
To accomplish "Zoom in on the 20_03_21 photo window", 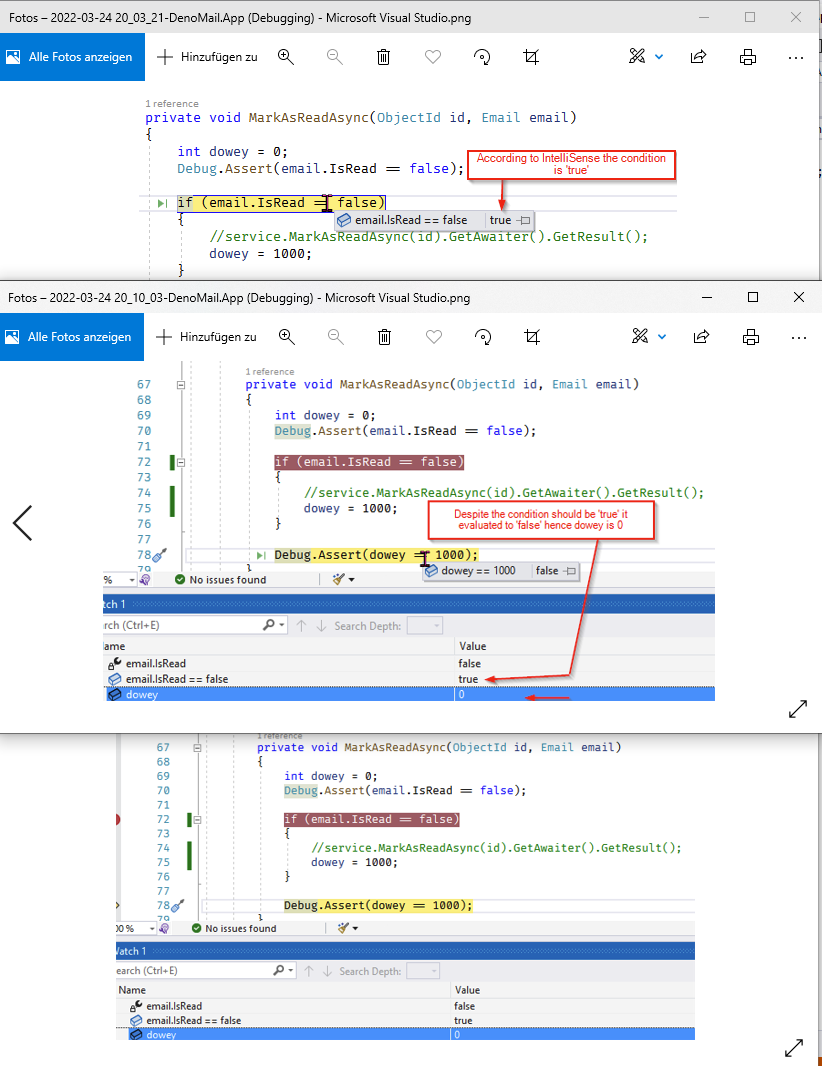I will (286, 57).
